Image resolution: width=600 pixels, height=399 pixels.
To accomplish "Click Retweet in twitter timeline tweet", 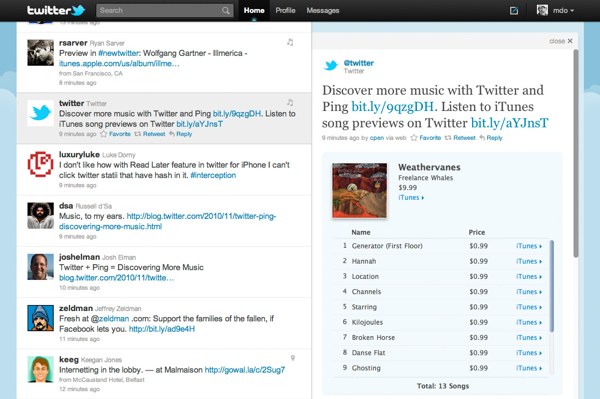I will click(150, 134).
